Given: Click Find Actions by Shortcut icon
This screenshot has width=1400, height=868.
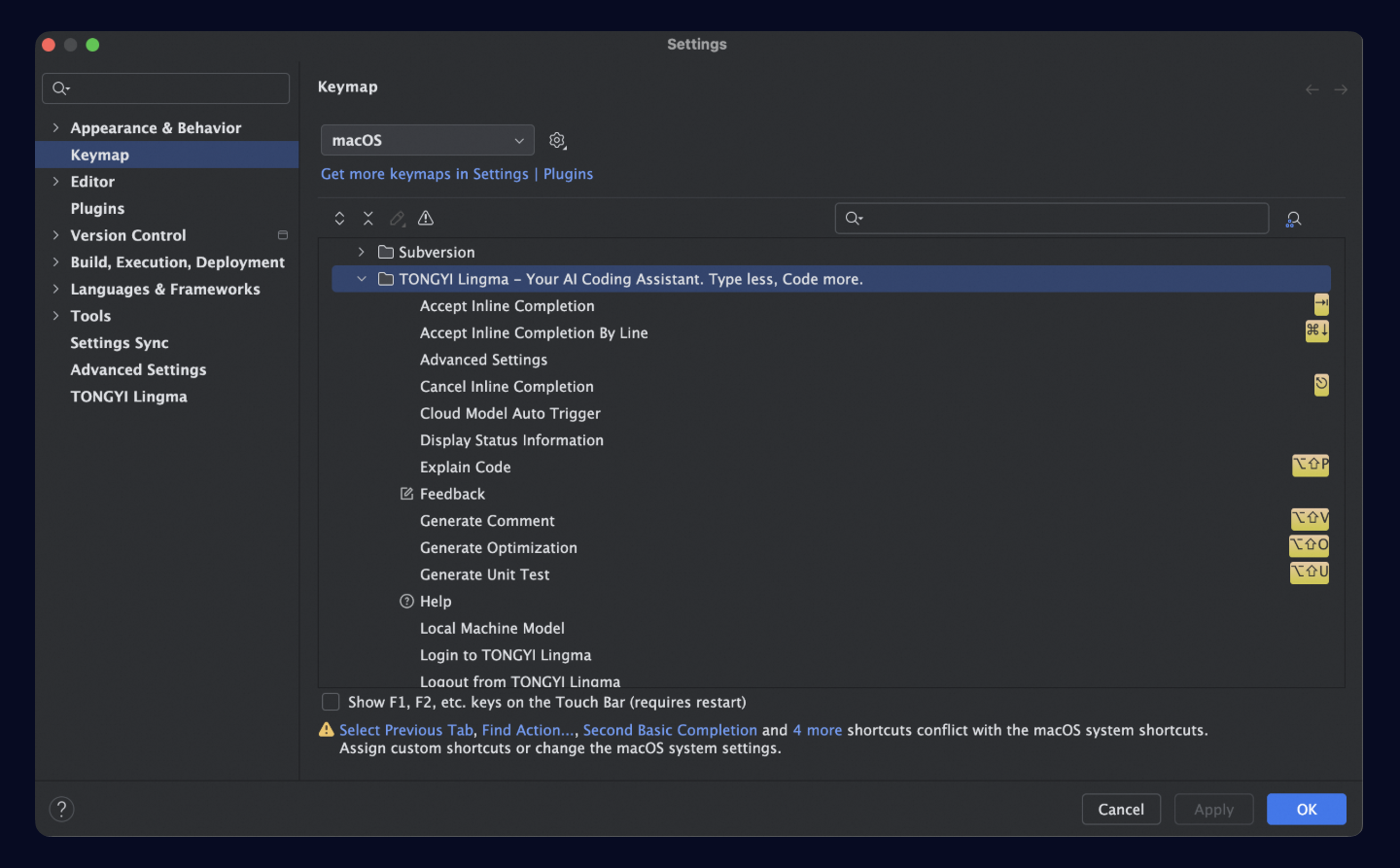Looking at the screenshot, I should tap(1293, 220).
